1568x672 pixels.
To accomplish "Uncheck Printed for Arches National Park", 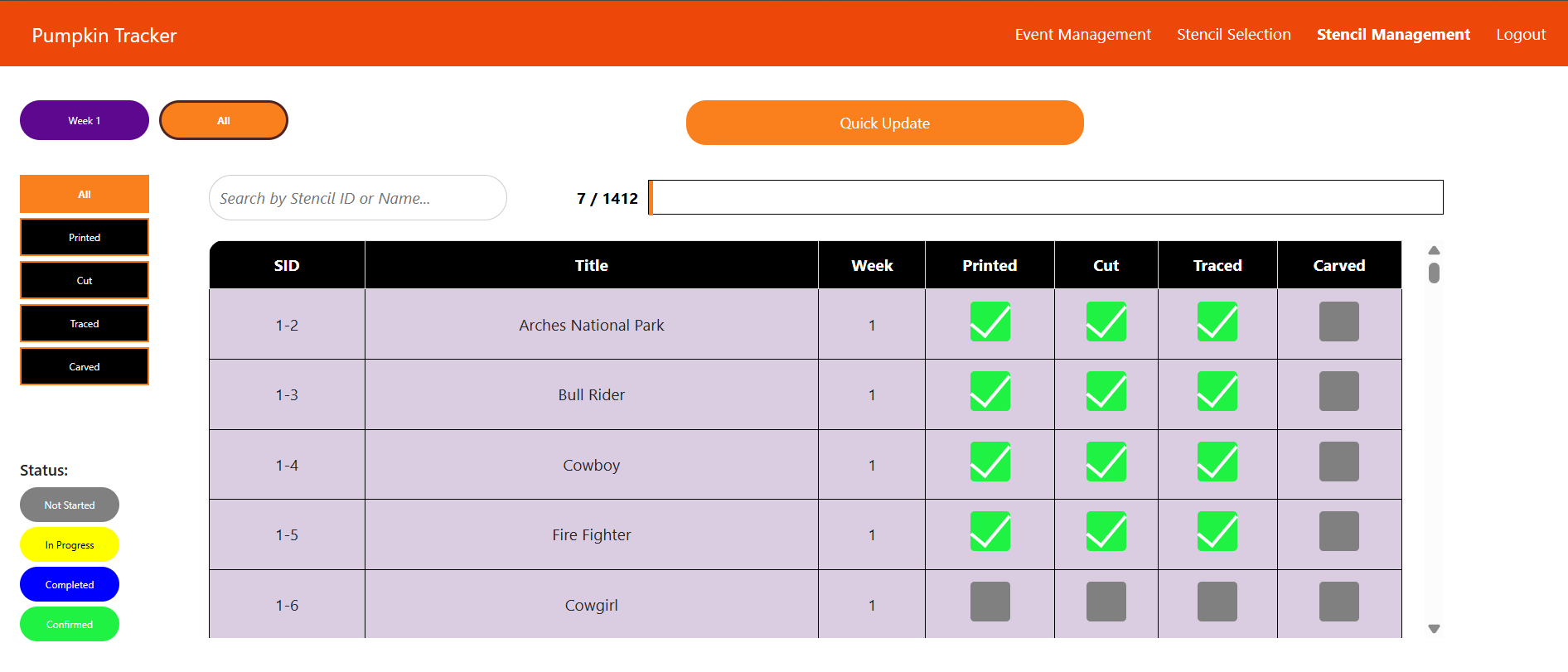I will tap(990, 321).
